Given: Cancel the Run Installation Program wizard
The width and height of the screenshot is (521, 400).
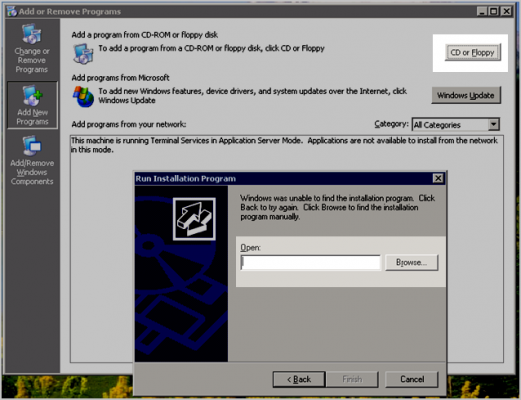Looking at the screenshot, I should coord(412,379).
